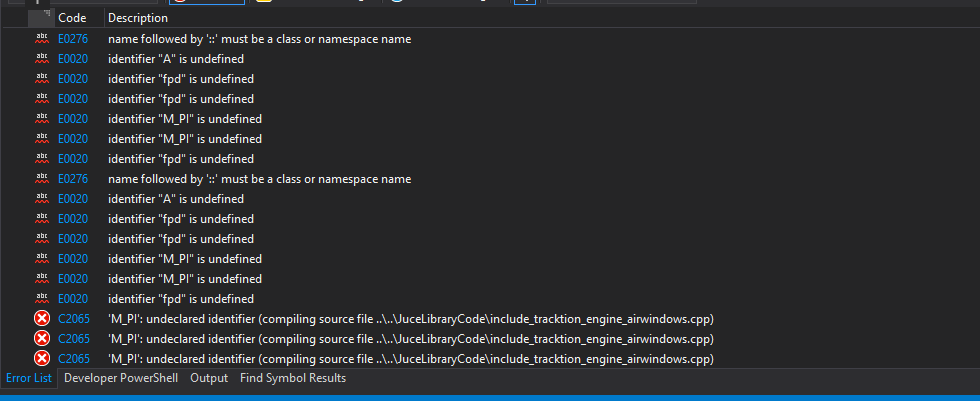Select the last 'M_PI' undeclared identifier description
Image resolution: width=980 pixels, height=401 pixels.
coord(410,359)
